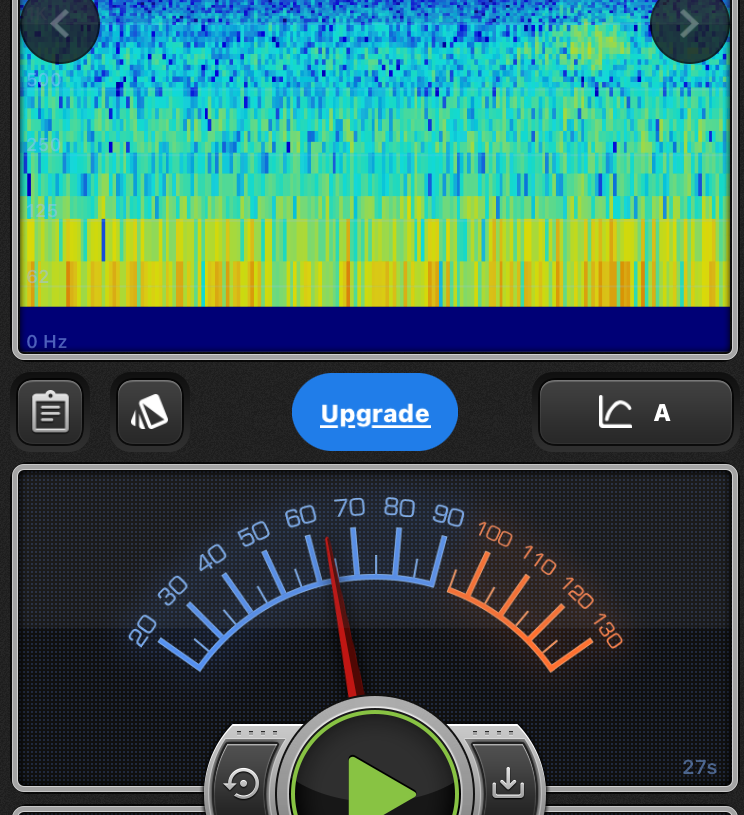The width and height of the screenshot is (744, 815).
Task: Click the 20 mark on the dial
Action: tap(143, 630)
